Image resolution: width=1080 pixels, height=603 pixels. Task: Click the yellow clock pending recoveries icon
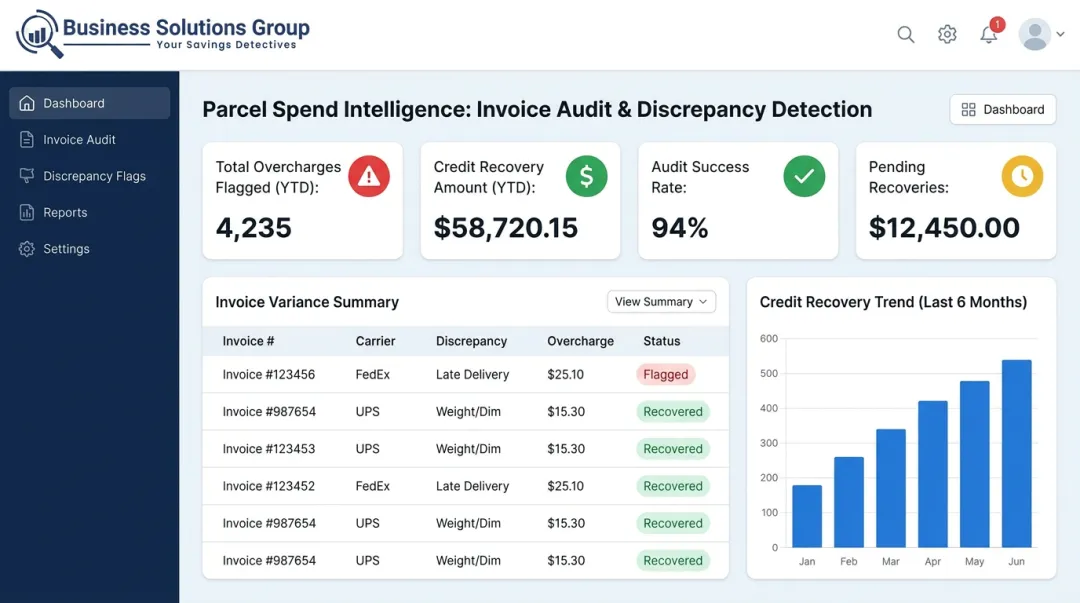click(1022, 176)
